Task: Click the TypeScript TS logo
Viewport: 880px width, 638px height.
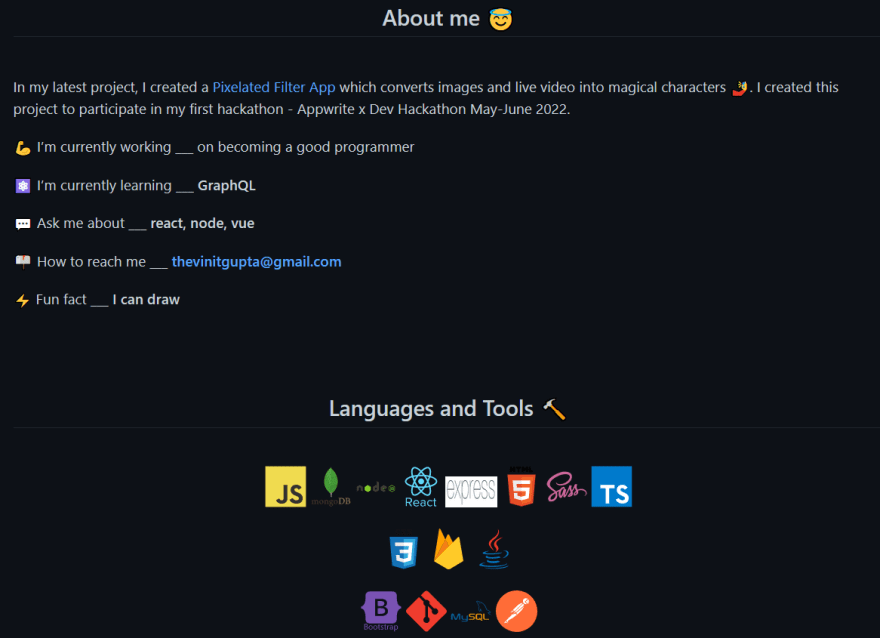Action: pos(612,486)
